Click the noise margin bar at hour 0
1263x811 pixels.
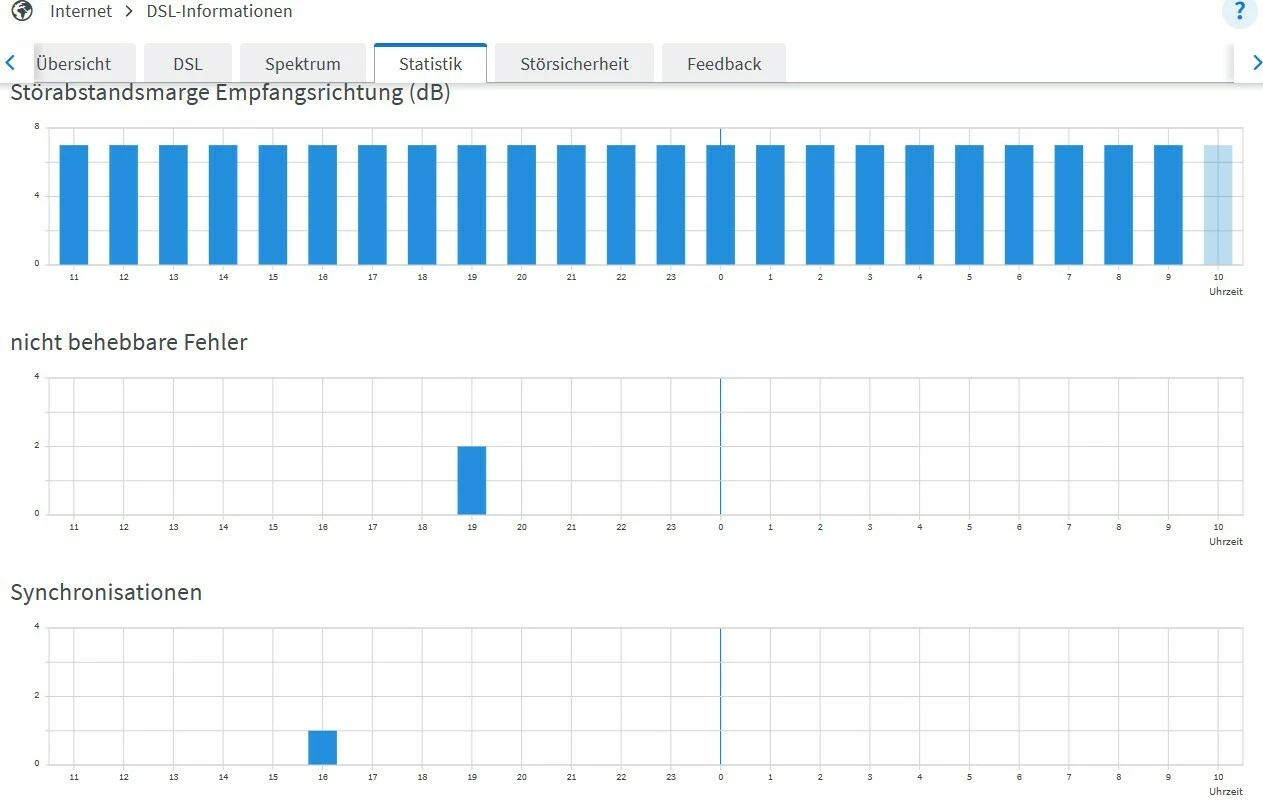point(720,205)
